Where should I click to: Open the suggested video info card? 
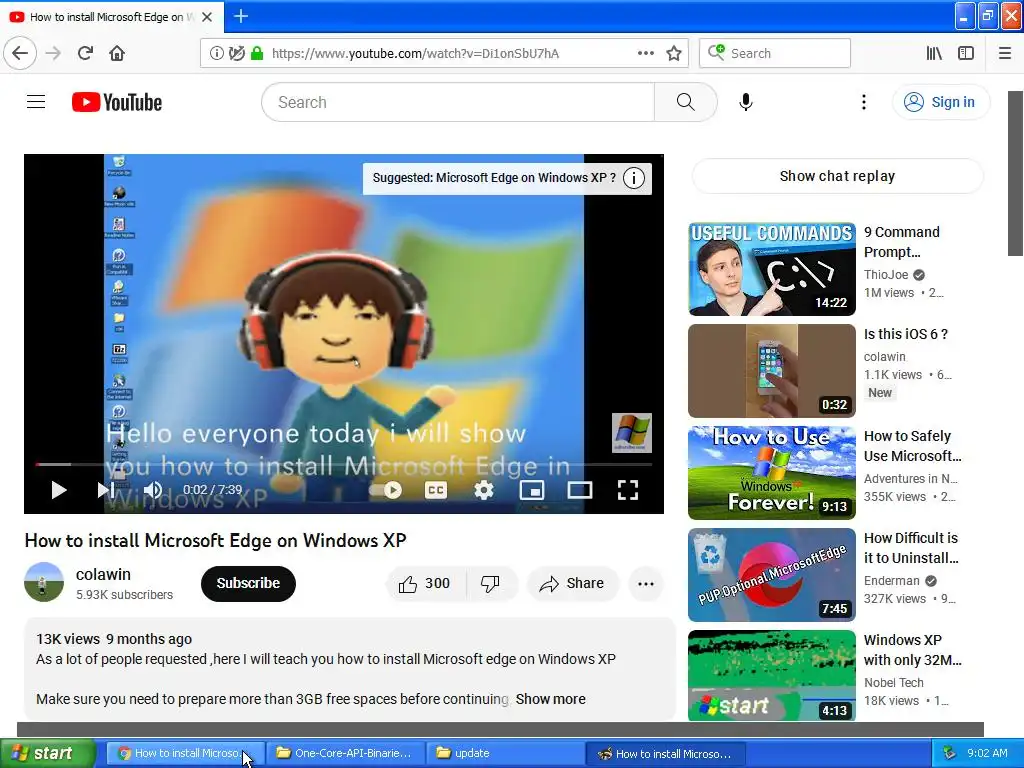tap(507, 178)
